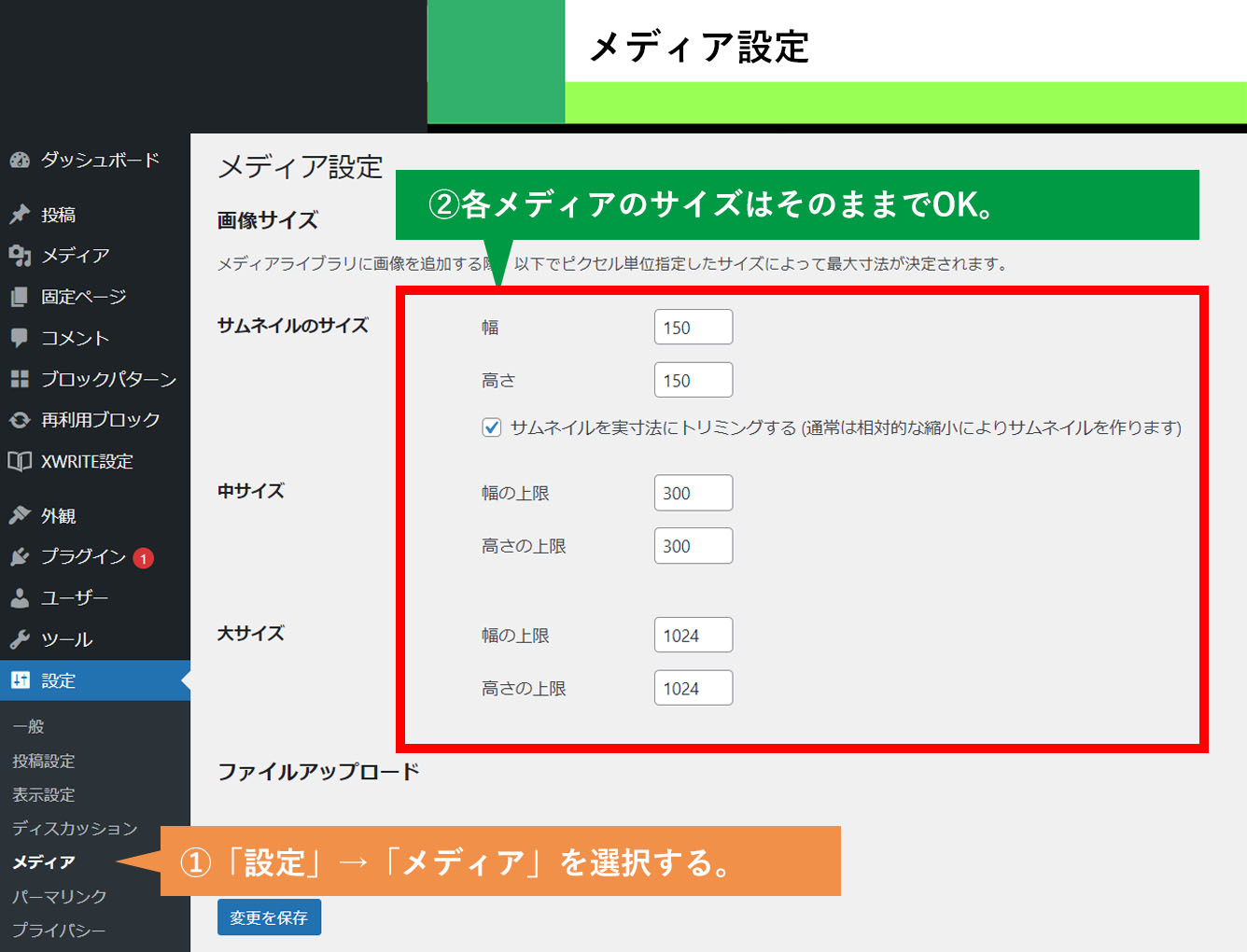Click the person icon beside ユーザー
Screen dimensions: 1247x952
pos(20,597)
